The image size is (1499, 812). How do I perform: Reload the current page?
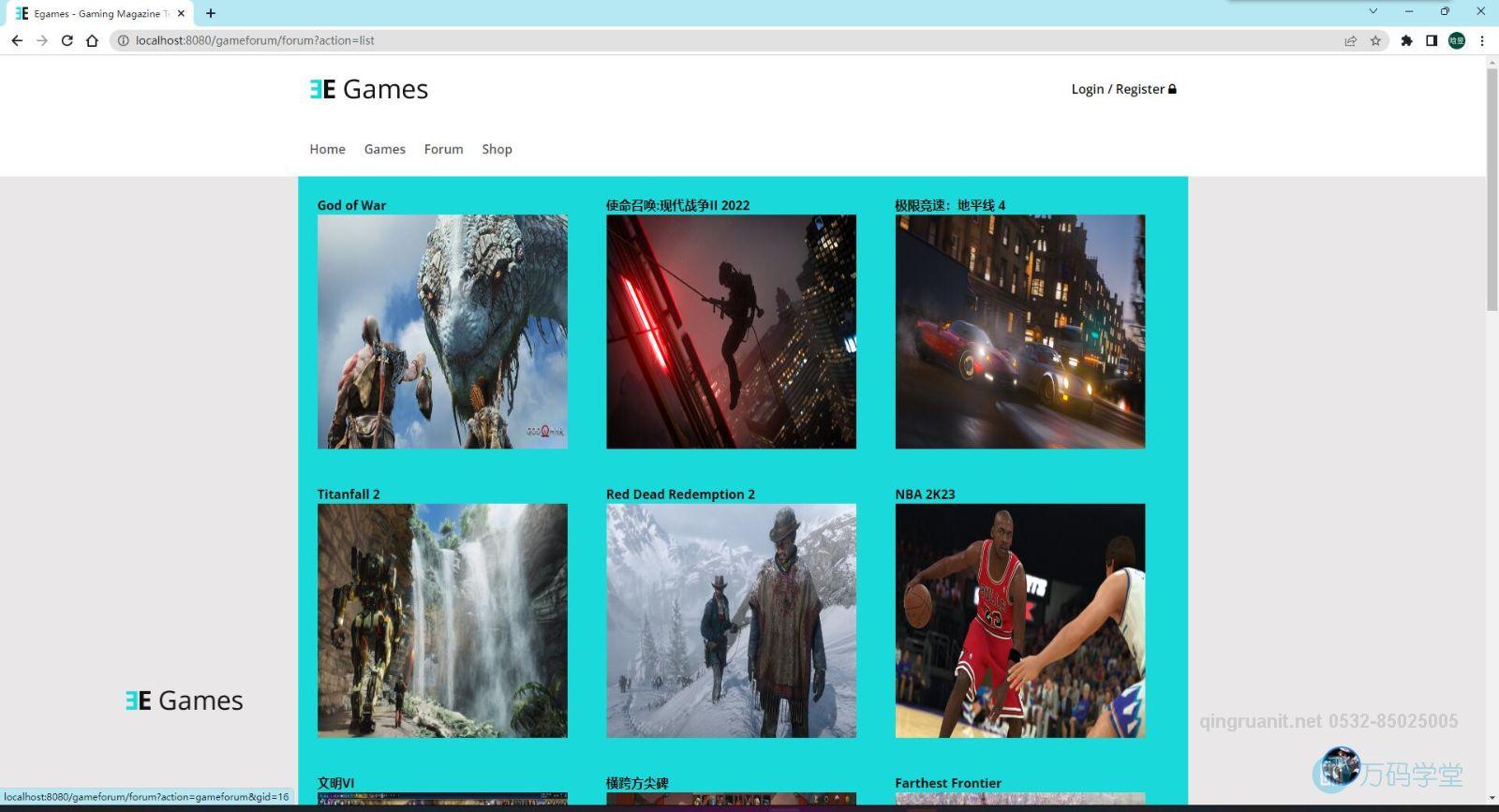pyautogui.click(x=67, y=40)
